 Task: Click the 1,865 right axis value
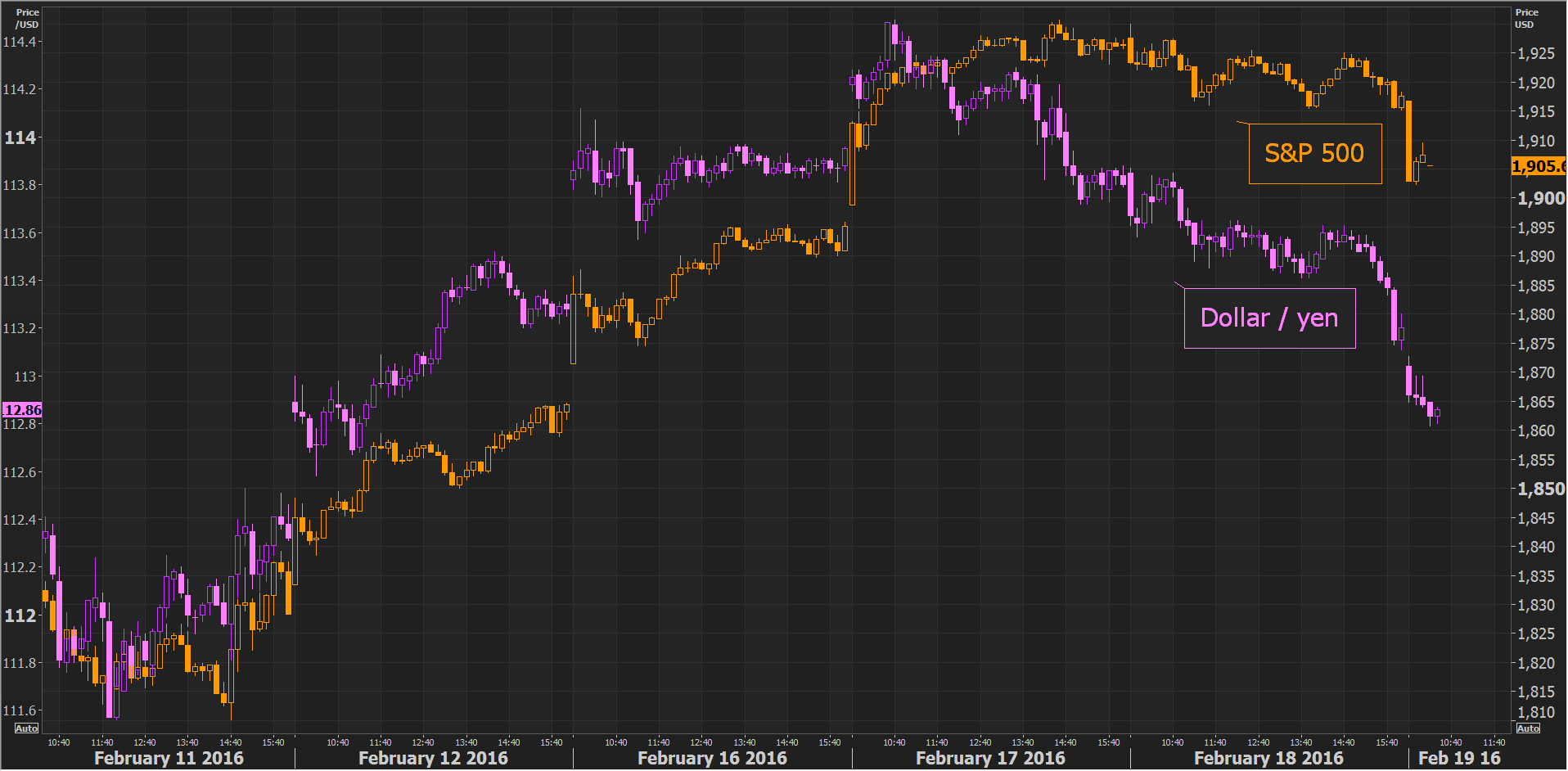coord(1536,402)
